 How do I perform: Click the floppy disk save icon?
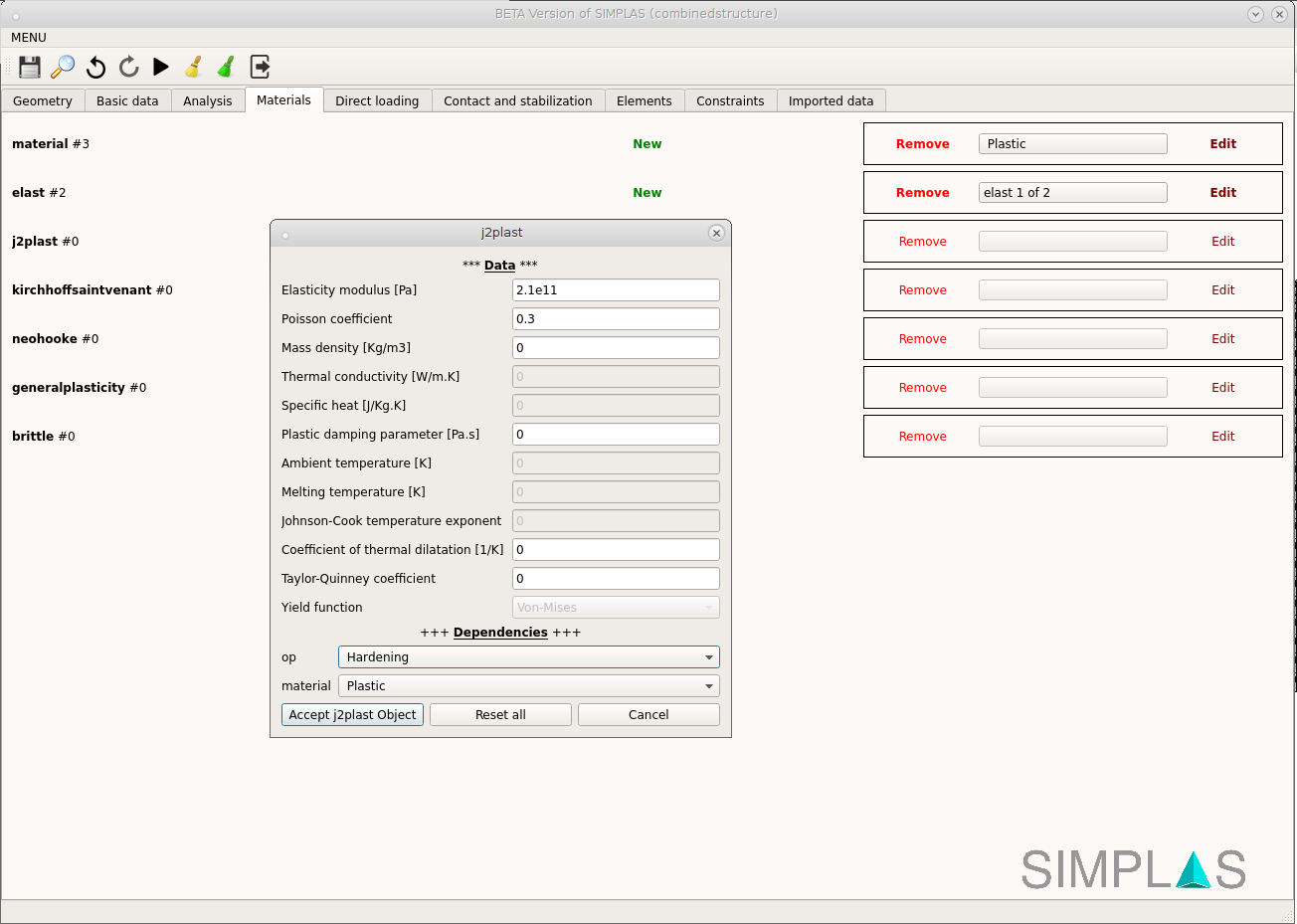(x=30, y=67)
